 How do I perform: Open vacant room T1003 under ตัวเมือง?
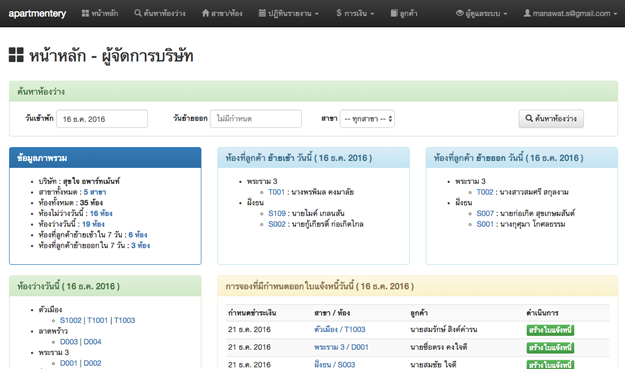click(124, 320)
